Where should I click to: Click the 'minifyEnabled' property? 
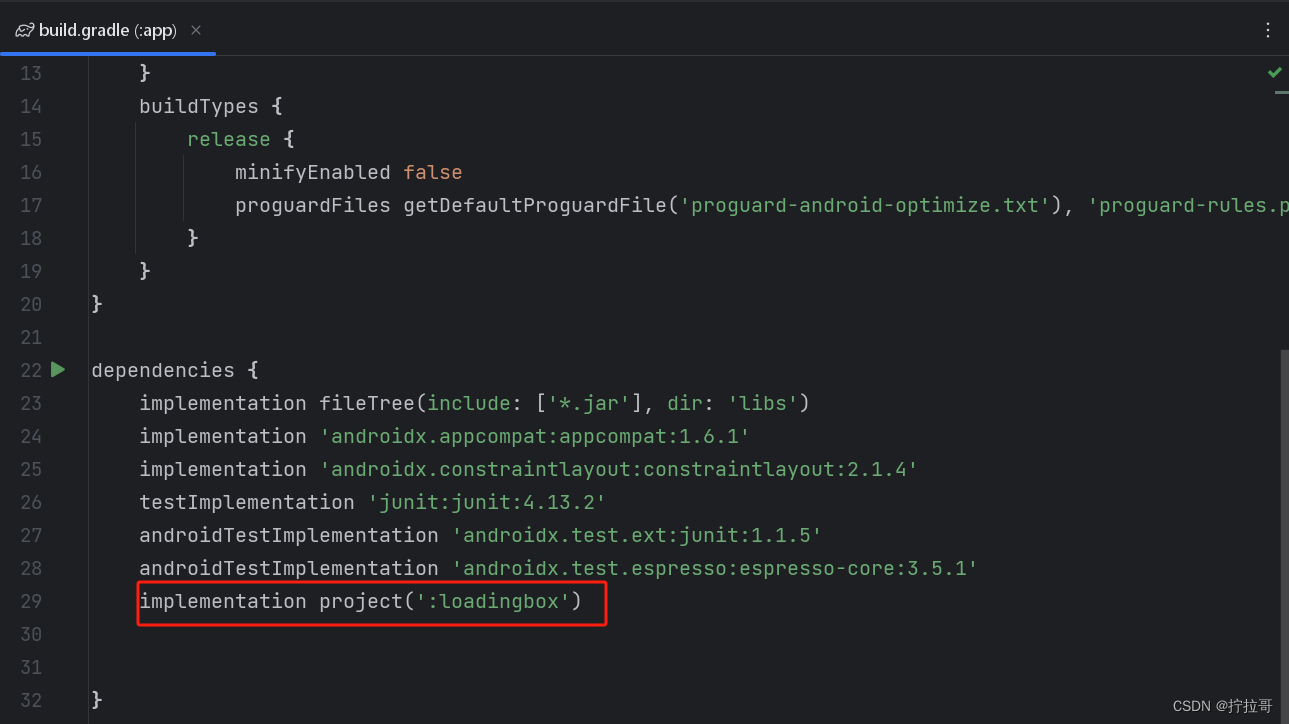coord(313,172)
